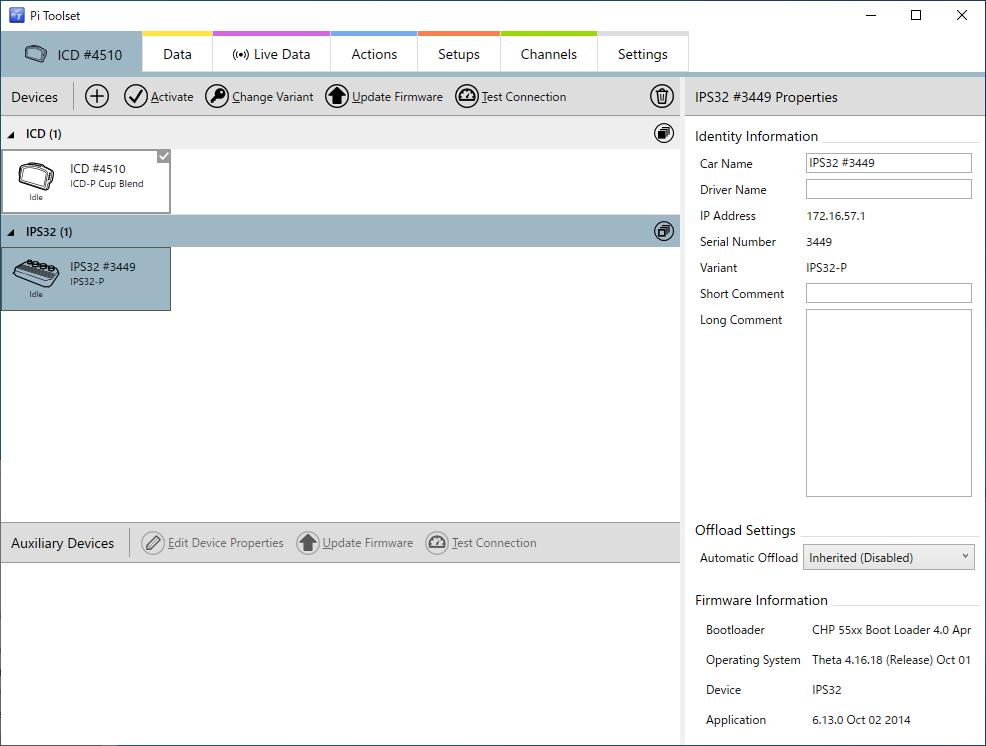The width and height of the screenshot is (986, 746).
Task: Click the Variant value IPS32-P in properties
Action: pyautogui.click(x=826, y=267)
